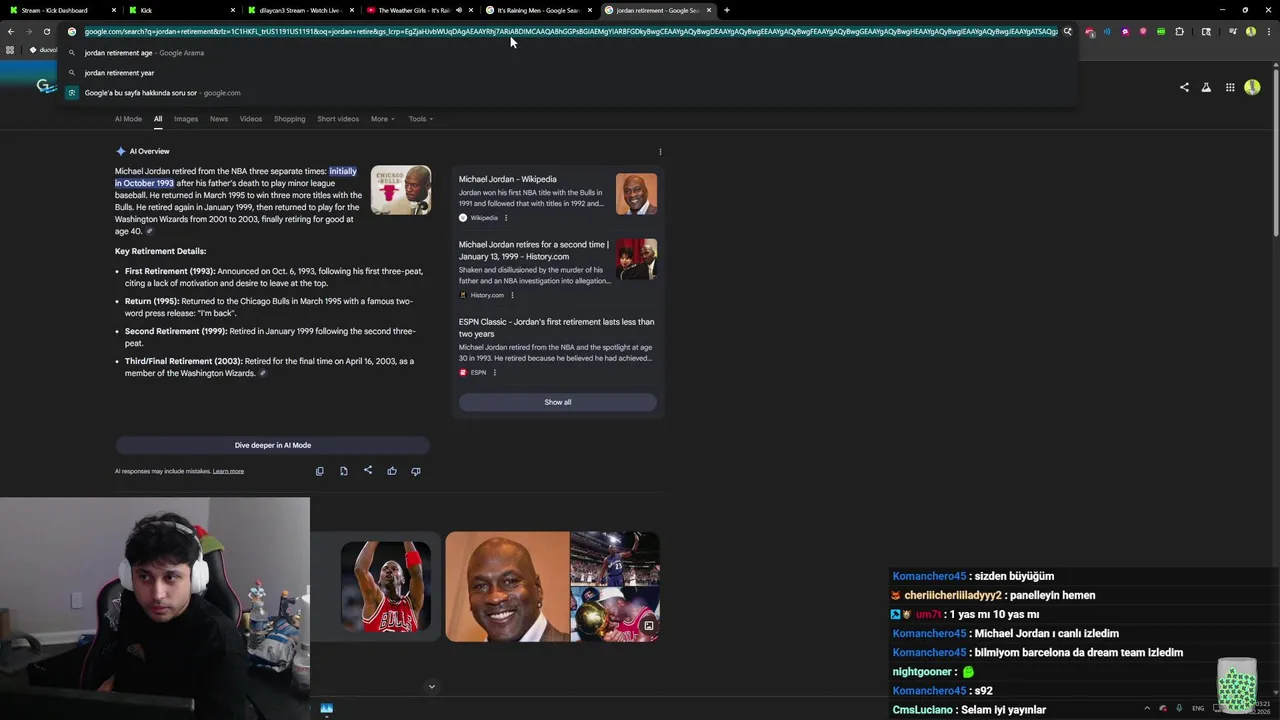The width and height of the screenshot is (1280, 720).
Task: Click the export document icon under AI Overview
Action: 344,471
